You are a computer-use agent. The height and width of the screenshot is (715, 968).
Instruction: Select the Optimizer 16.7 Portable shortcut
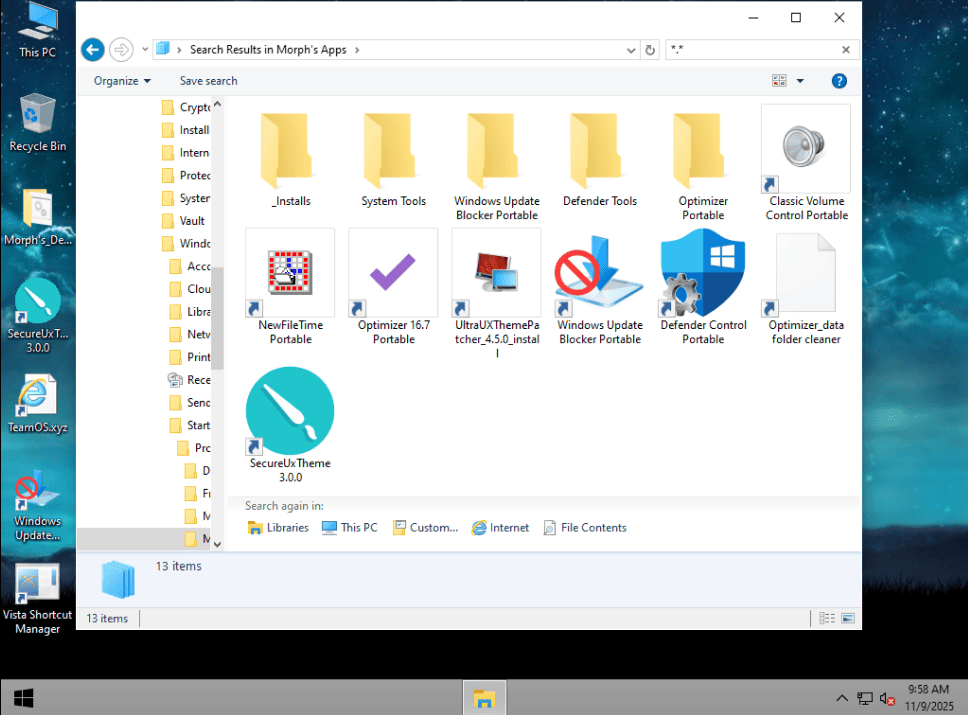(x=393, y=287)
